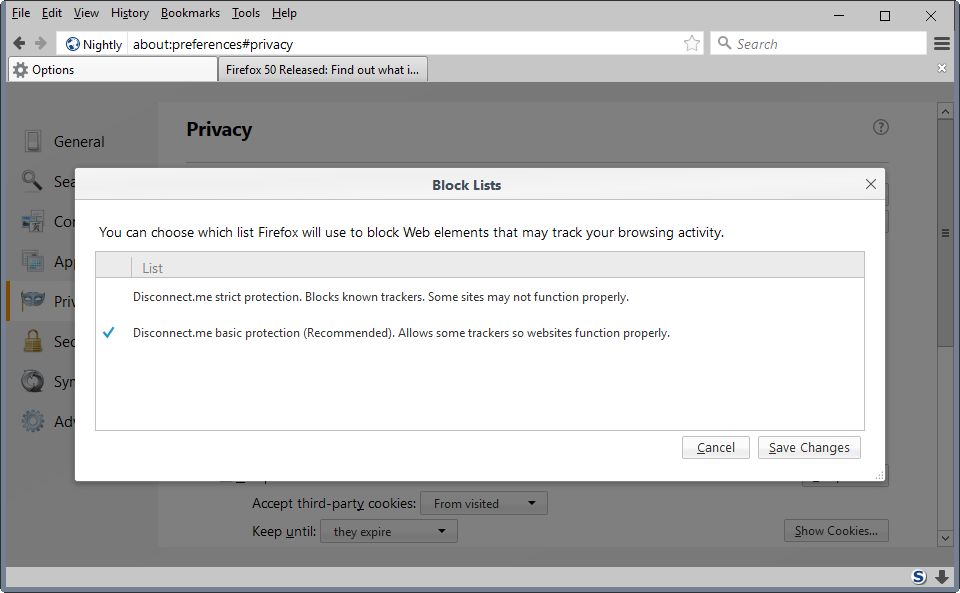Open the History menu

point(129,13)
